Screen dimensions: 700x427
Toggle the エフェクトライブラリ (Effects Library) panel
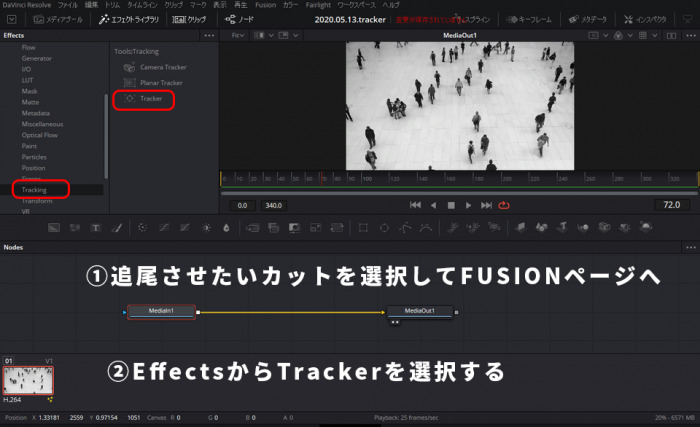point(129,20)
